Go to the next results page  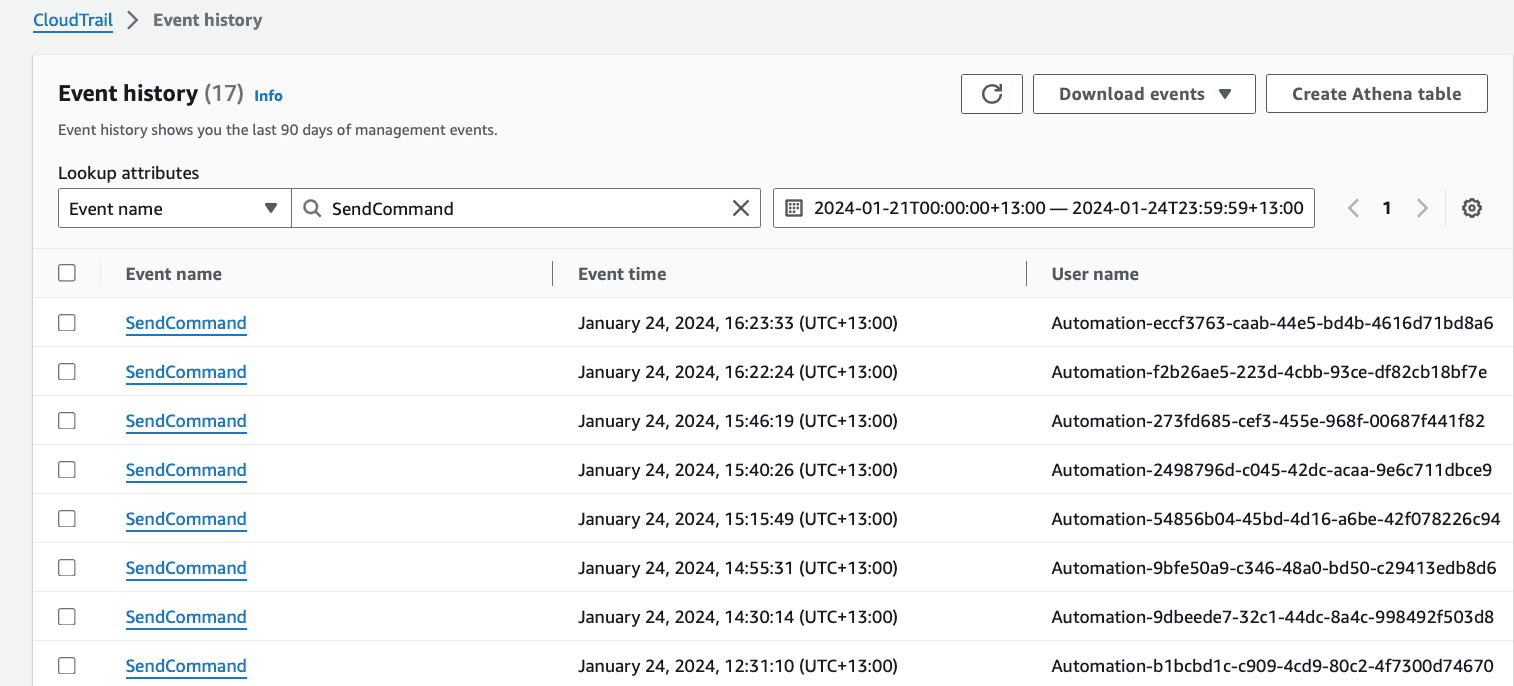pos(1422,208)
